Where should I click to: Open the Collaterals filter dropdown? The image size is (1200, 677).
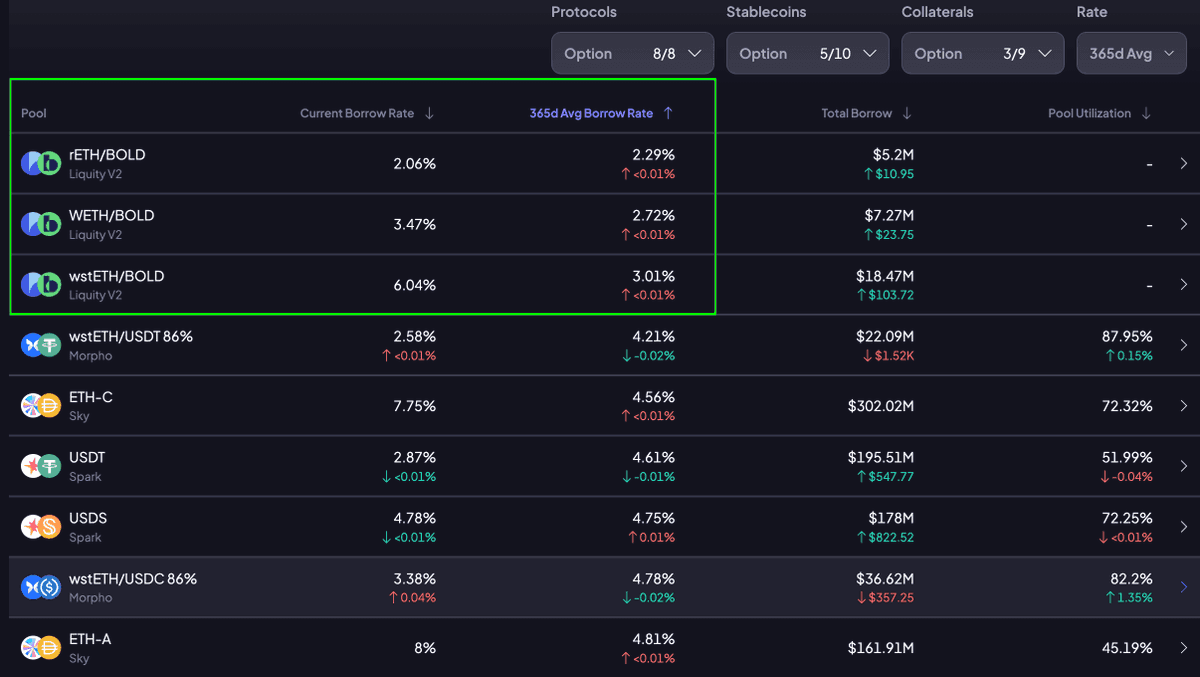click(x=982, y=53)
